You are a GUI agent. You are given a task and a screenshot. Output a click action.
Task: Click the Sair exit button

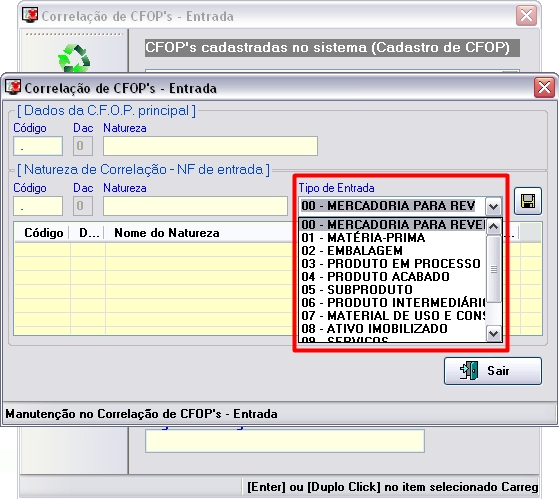493,371
